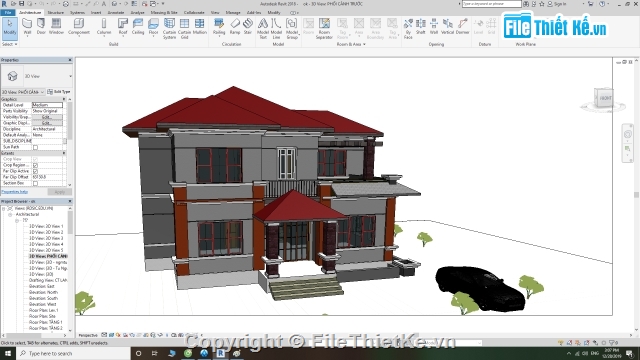Switch to the Insert ribbon tab

pos(96,13)
